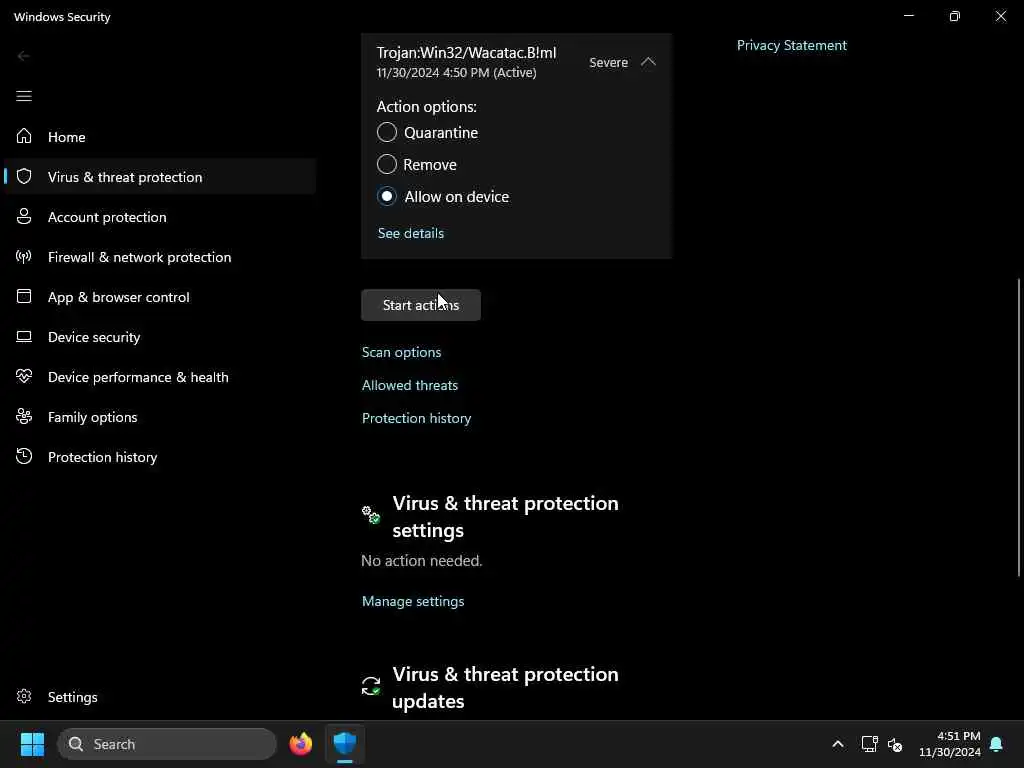This screenshot has height=768, width=1024.
Task: Show hidden system tray icons
Action: (x=838, y=744)
